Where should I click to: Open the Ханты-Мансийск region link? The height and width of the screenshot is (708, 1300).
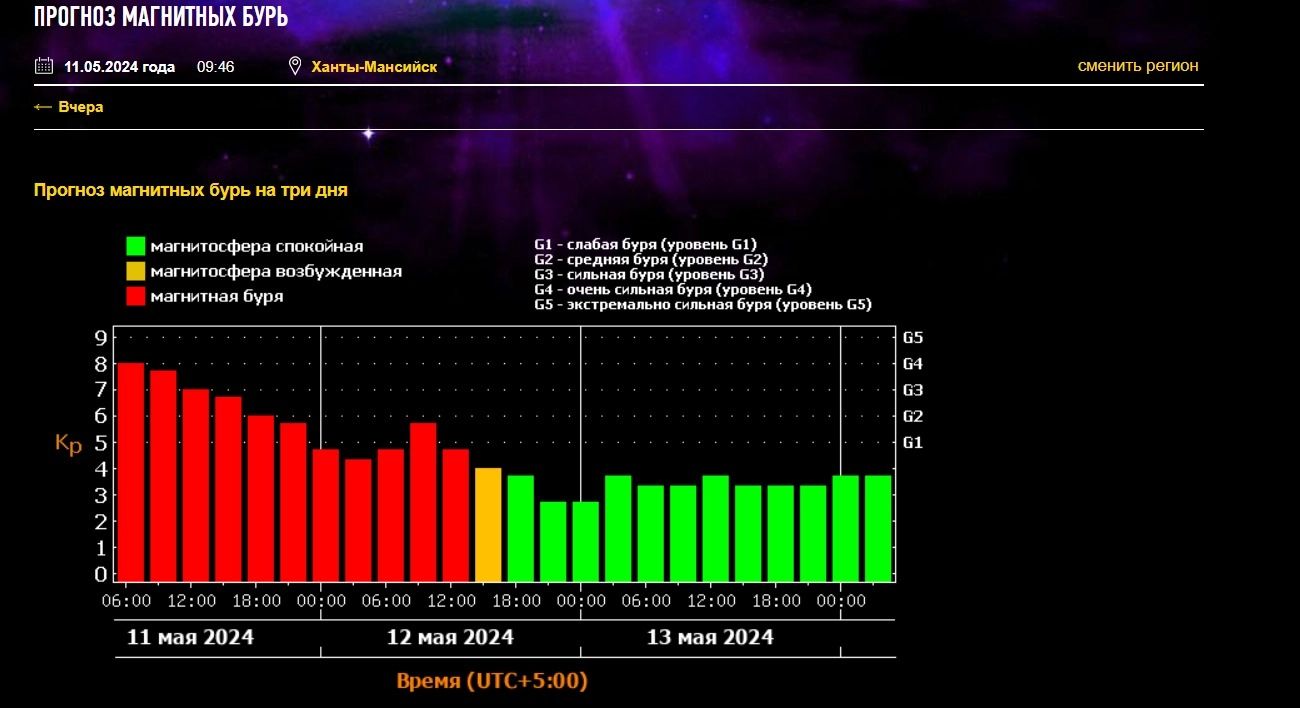coord(374,67)
